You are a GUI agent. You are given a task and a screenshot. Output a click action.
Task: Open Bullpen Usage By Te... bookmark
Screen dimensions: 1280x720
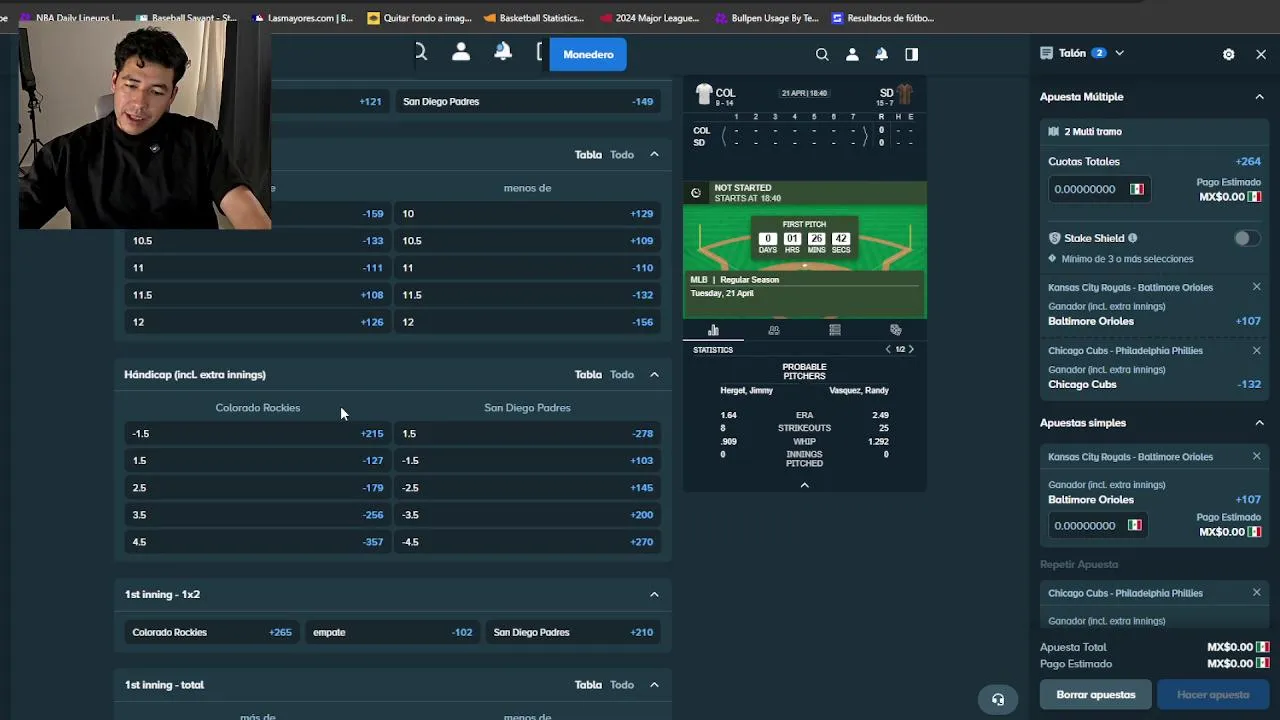pos(765,18)
